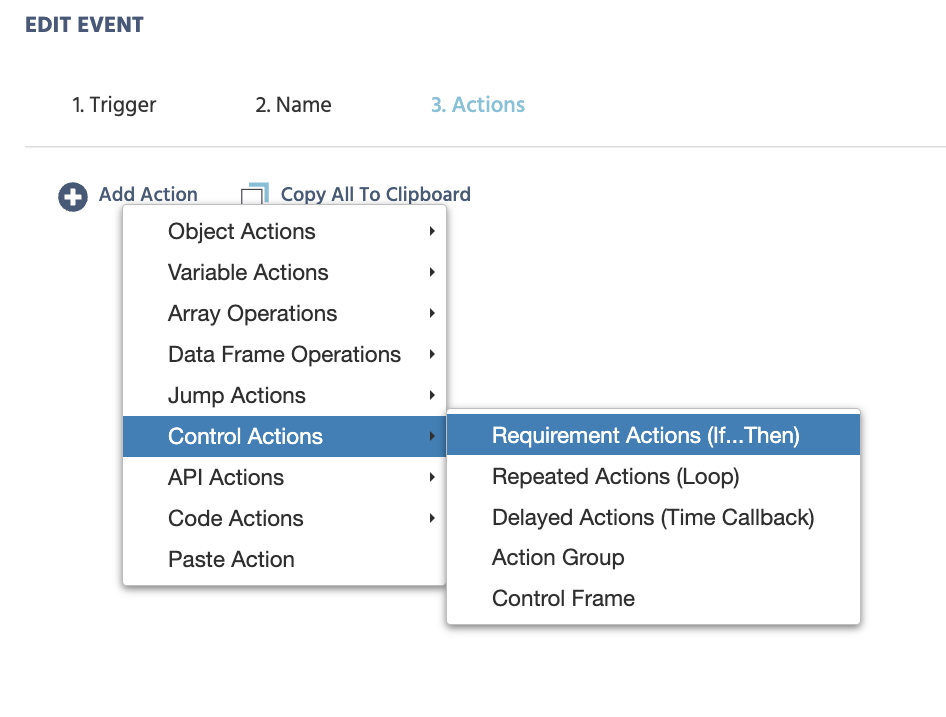Select the Control Actions menu item

click(x=284, y=436)
